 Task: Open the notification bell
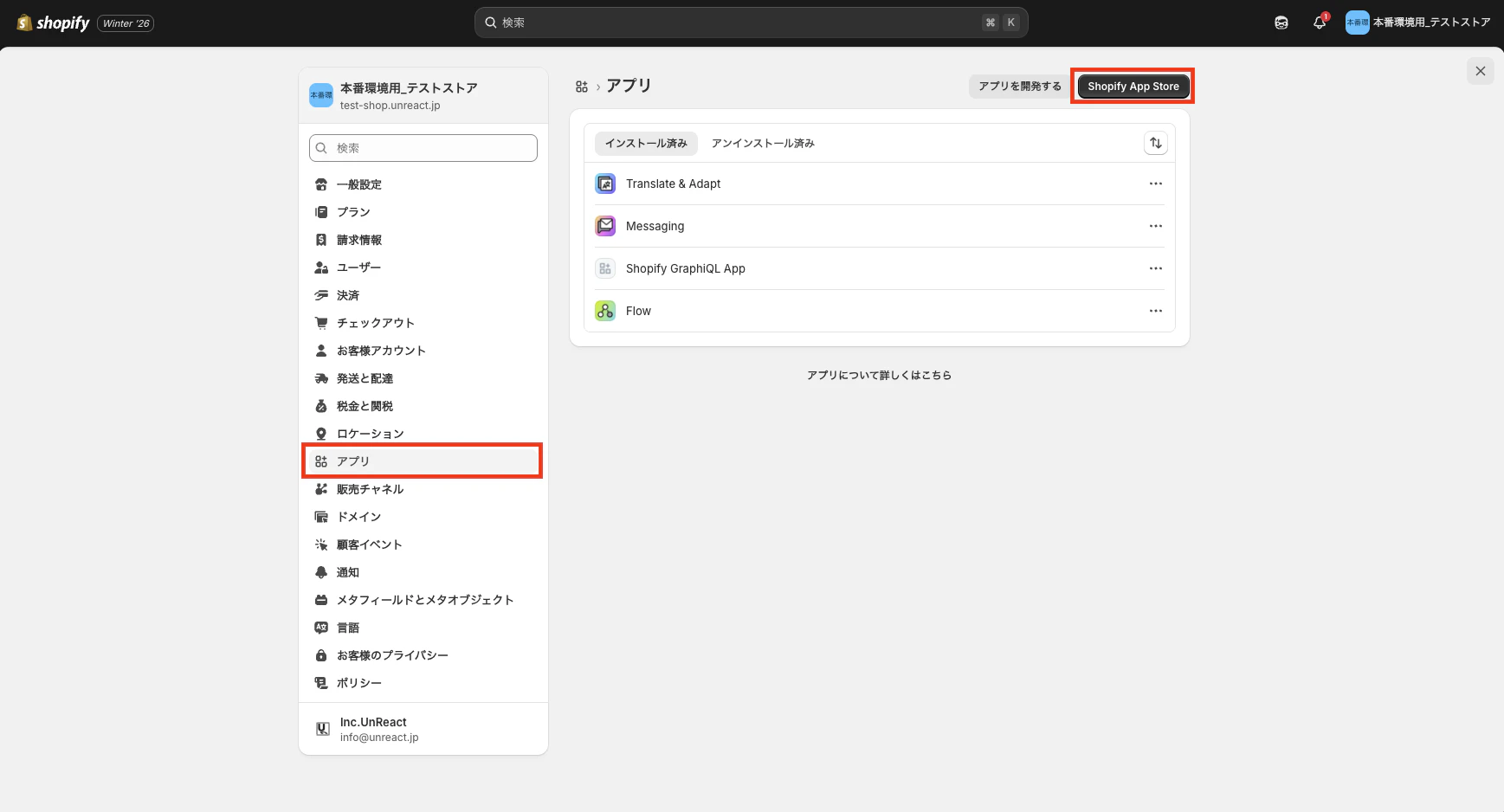pyautogui.click(x=1319, y=23)
